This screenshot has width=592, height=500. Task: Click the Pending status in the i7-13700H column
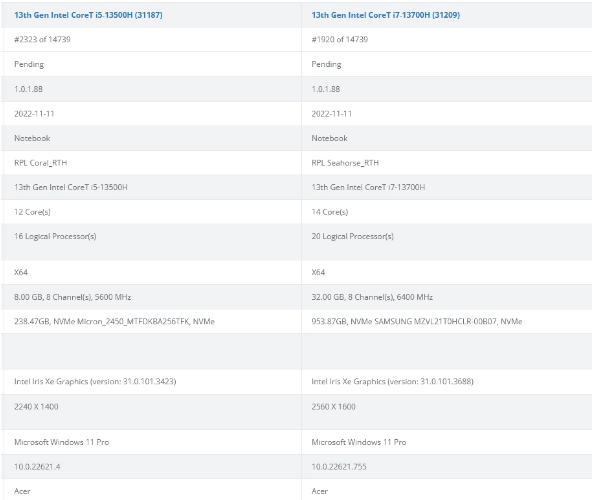pos(326,64)
